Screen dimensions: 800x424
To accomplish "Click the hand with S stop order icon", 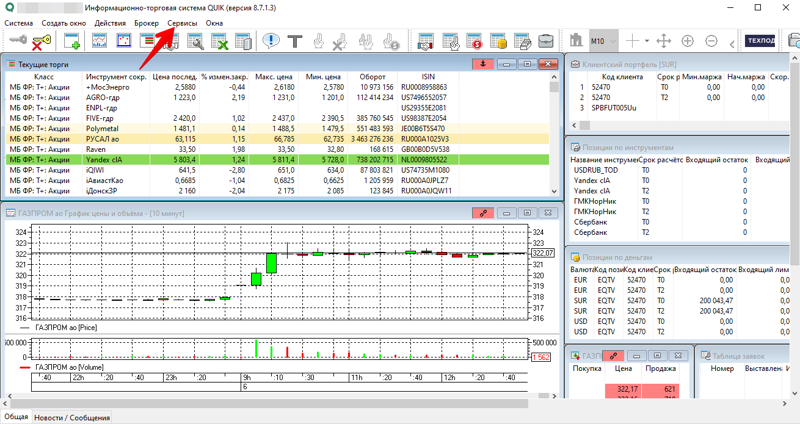I will (391, 41).
